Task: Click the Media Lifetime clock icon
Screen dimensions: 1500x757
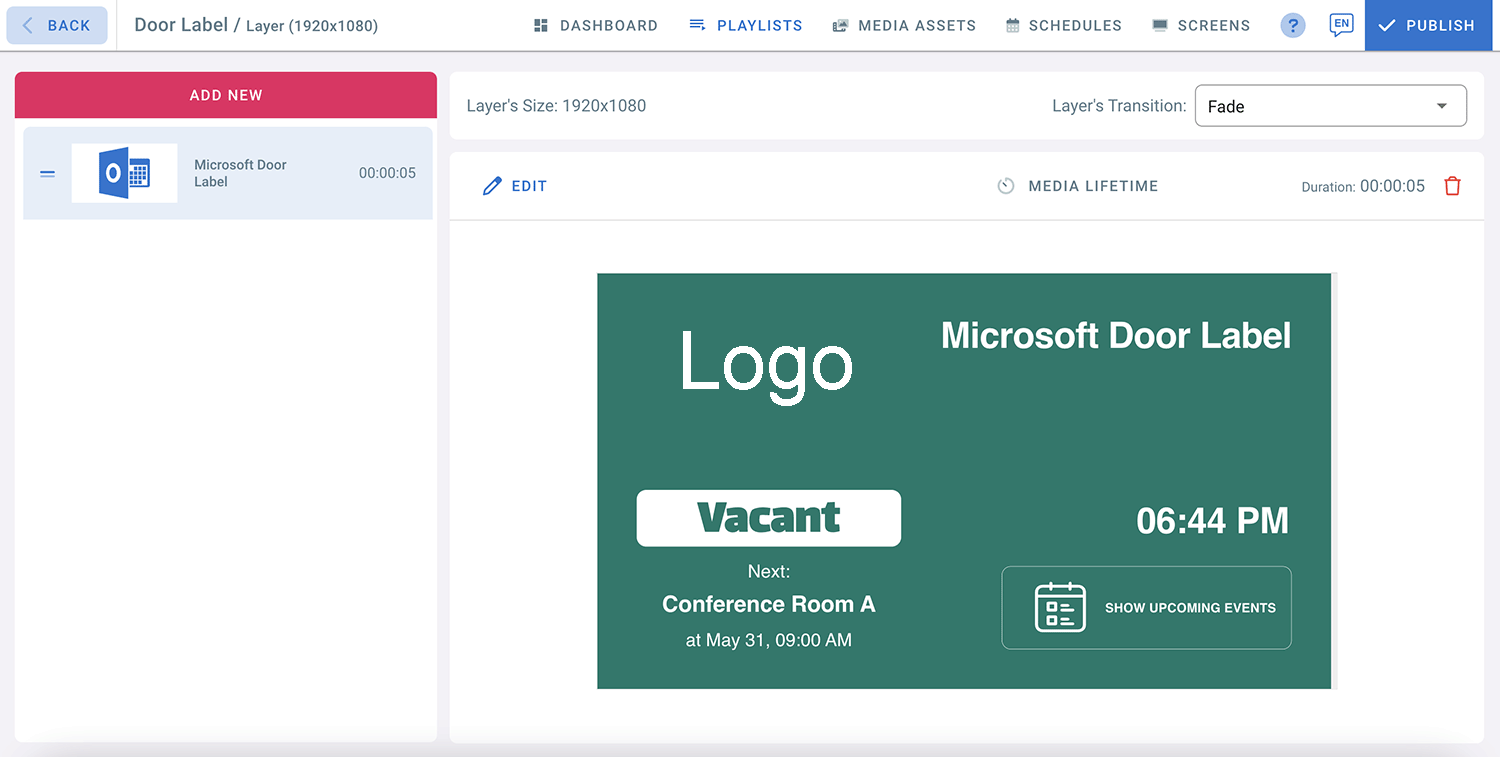Action: point(1006,186)
